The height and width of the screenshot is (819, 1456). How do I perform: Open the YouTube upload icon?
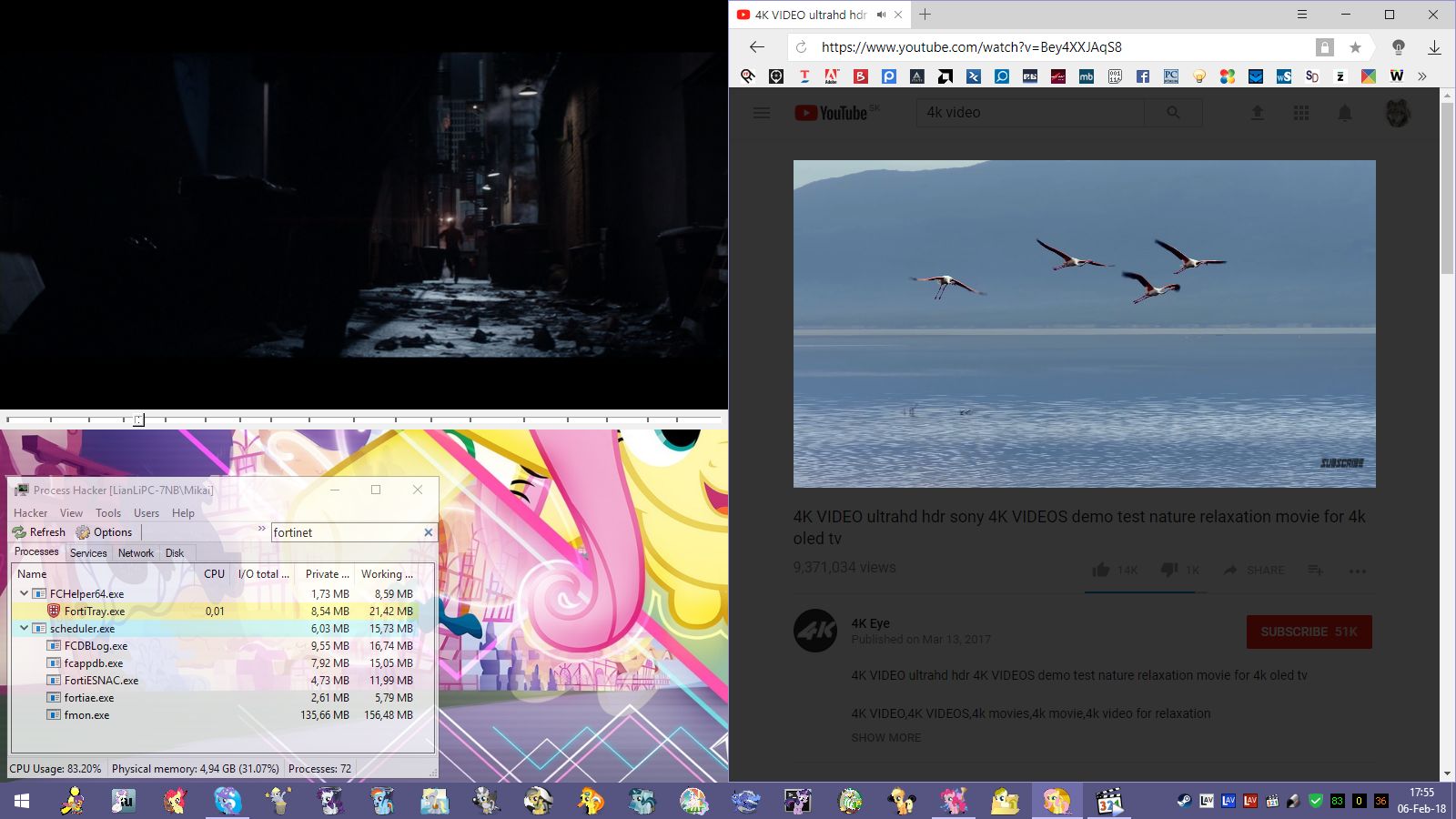1257,113
